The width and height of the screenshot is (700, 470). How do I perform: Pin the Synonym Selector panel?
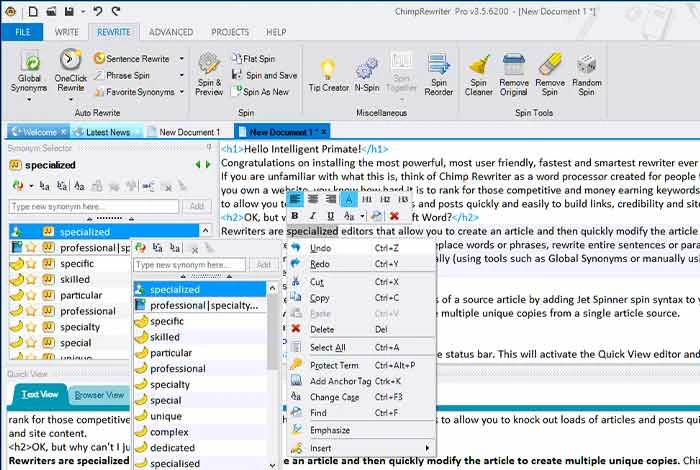coord(208,147)
